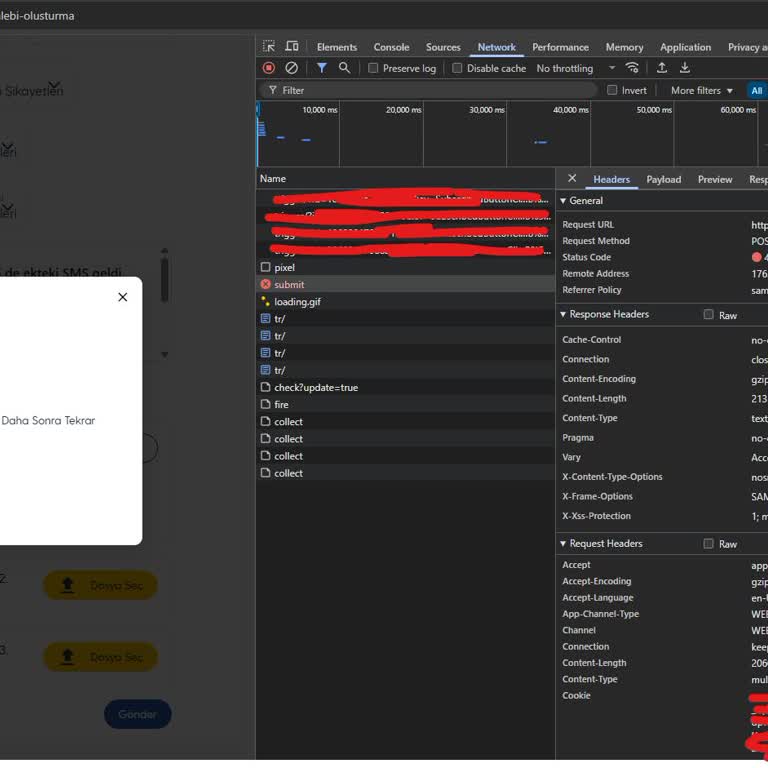Viewport: 768px width, 768px height.
Task: Tick the Invert filter checkbox
Action: [x=612, y=90]
